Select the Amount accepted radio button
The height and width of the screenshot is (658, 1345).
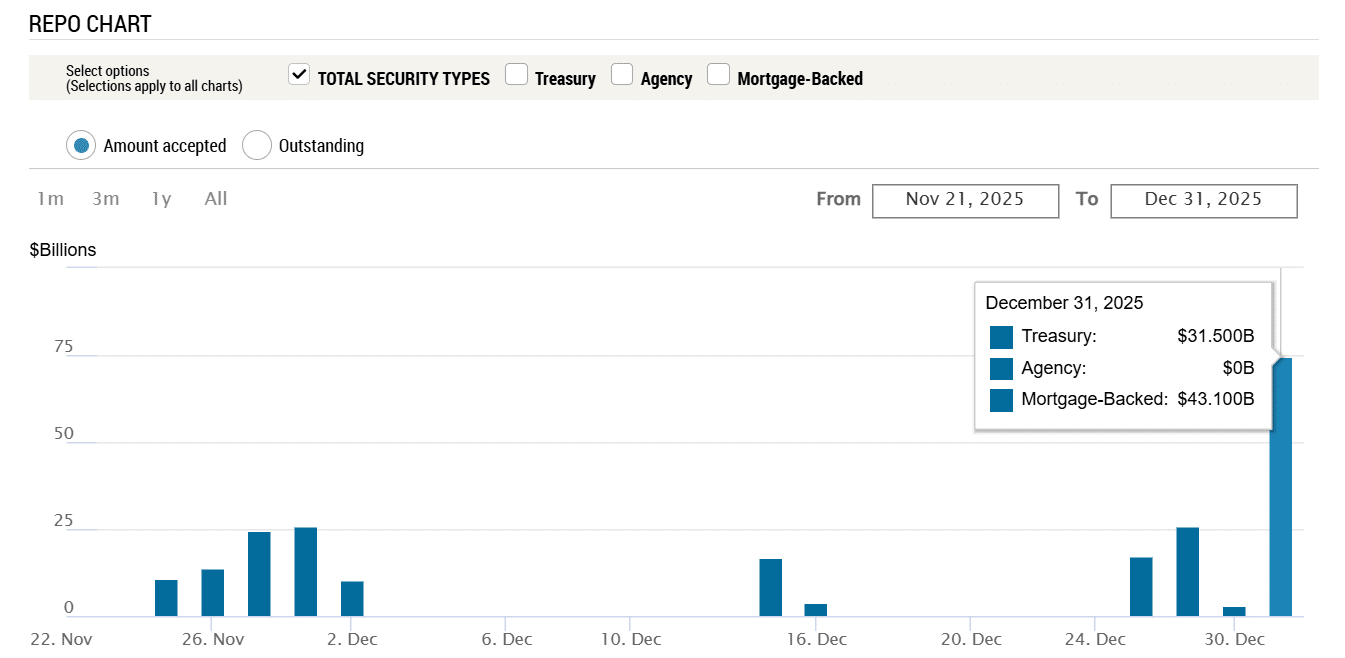click(81, 146)
